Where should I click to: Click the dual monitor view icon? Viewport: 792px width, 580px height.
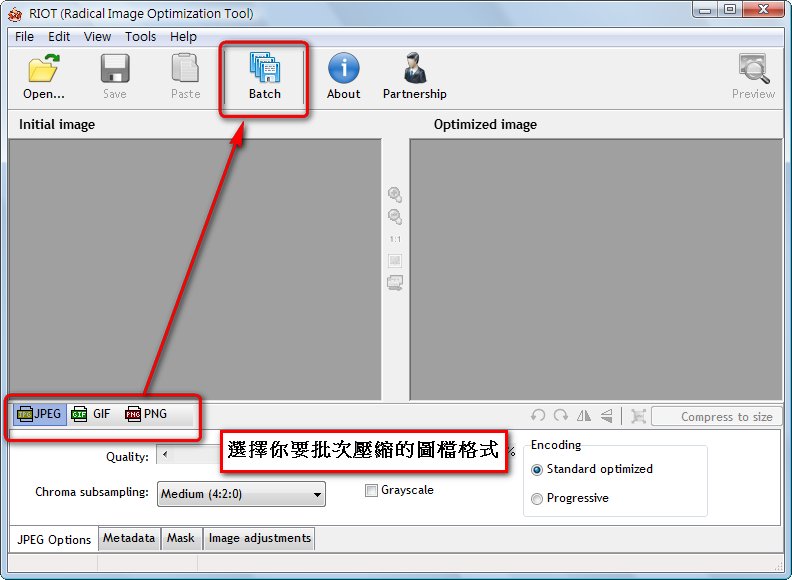click(395, 283)
